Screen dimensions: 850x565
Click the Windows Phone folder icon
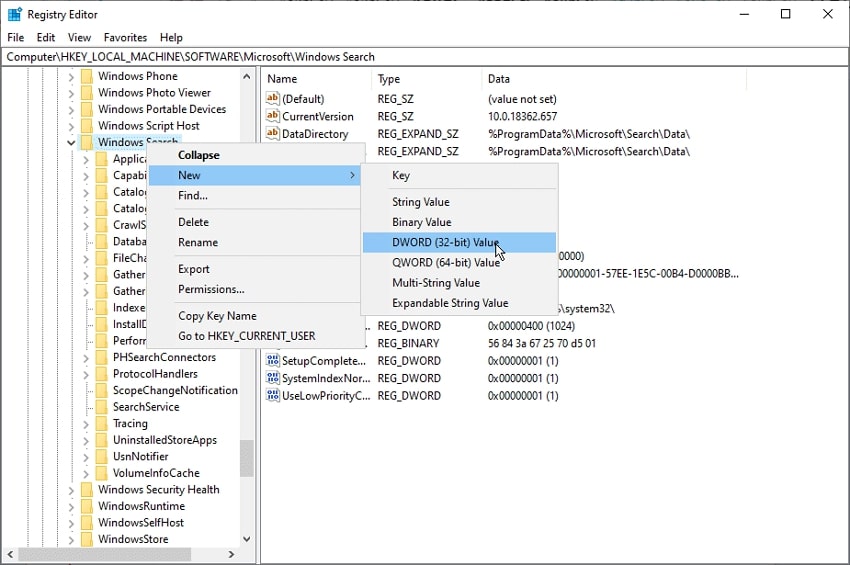pos(87,76)
